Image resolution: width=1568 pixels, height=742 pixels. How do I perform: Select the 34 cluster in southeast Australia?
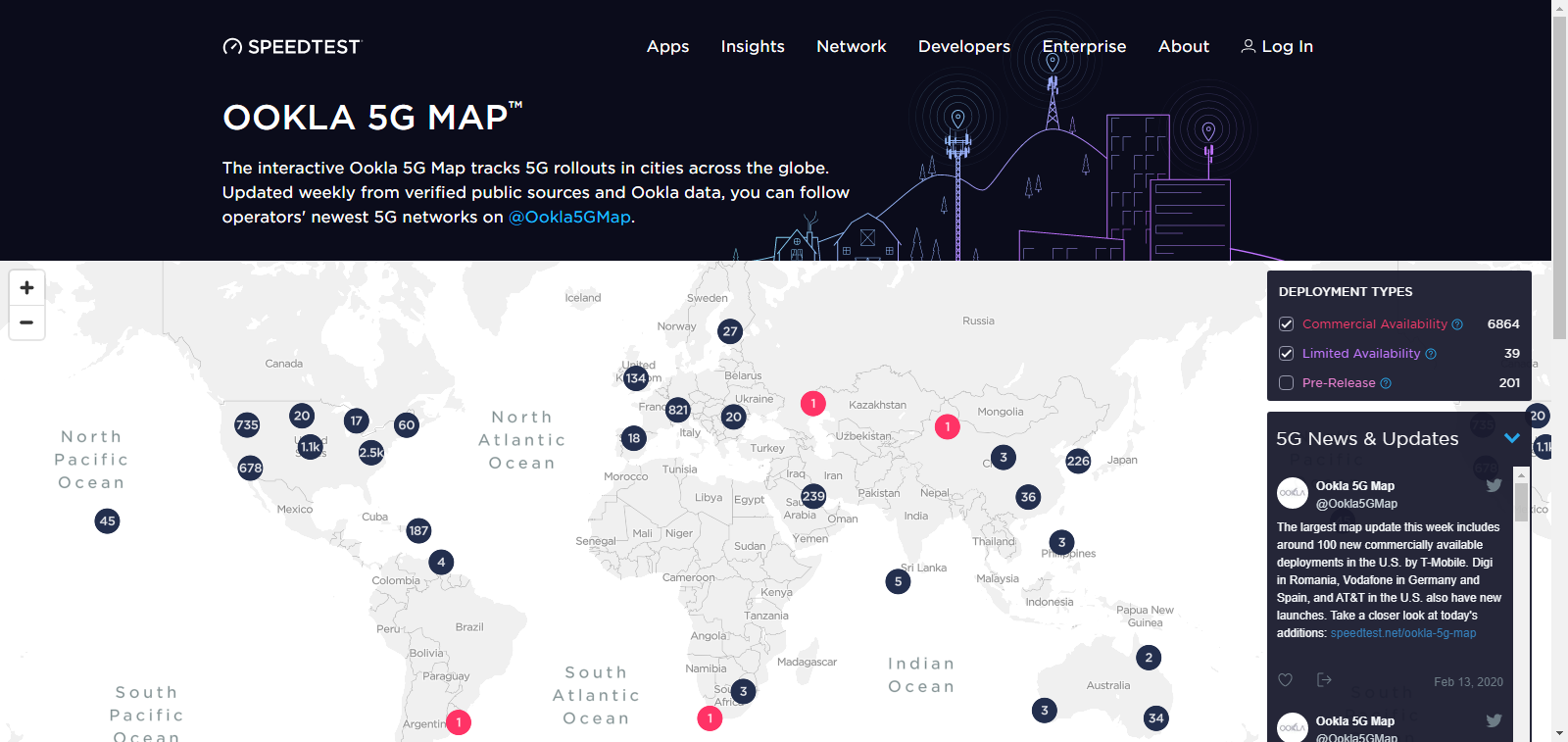[1156, 718]
